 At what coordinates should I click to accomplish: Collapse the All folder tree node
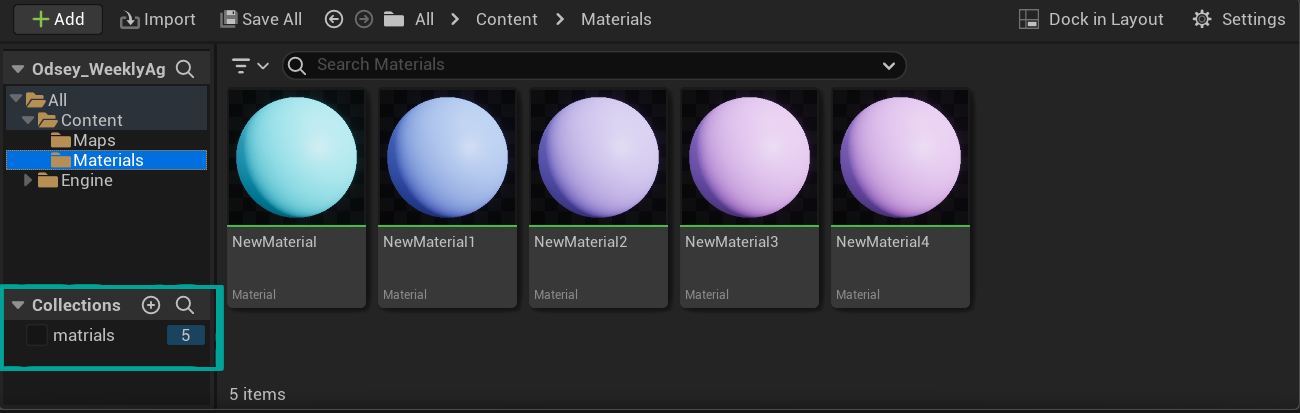(15, 100)
